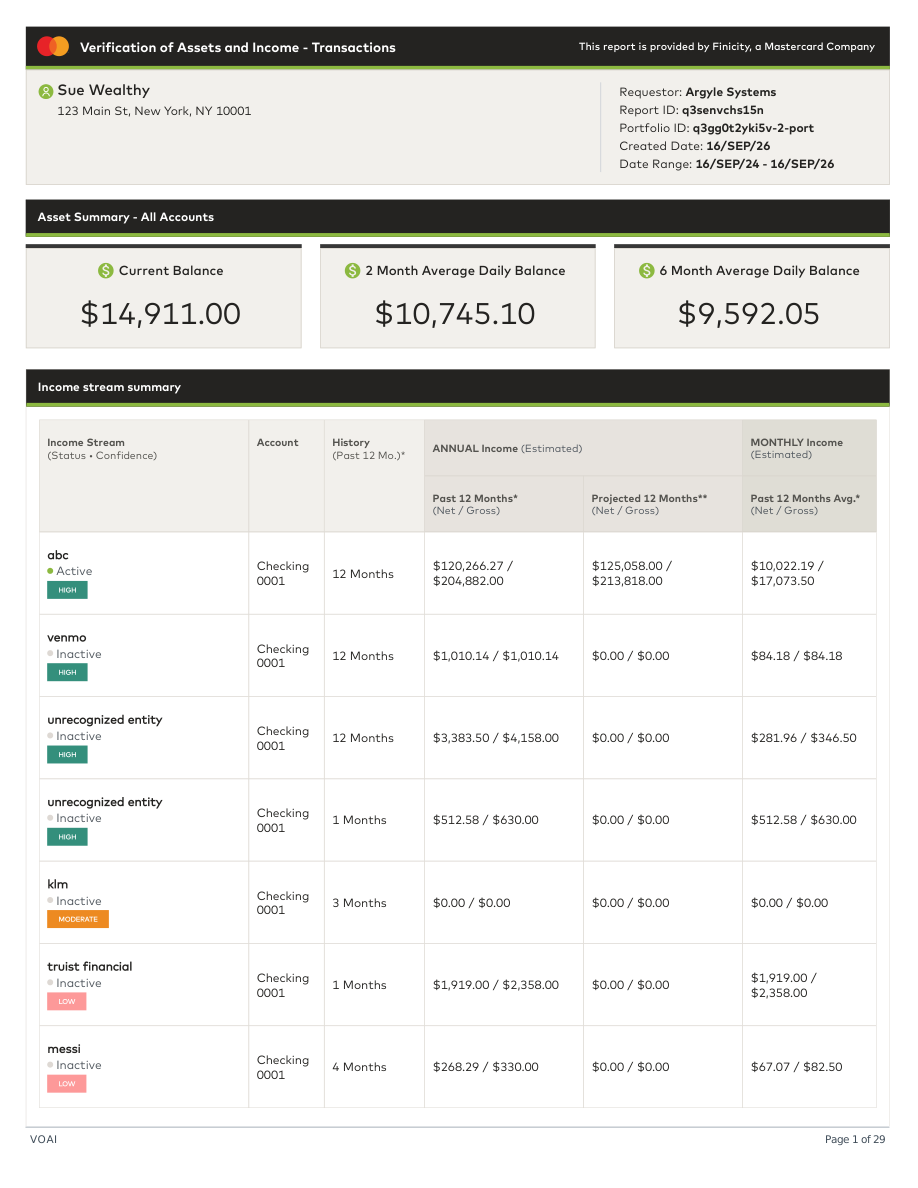Click dollar icon beside 2 Month Average Daily Balance
This screenshot has width=918, height=1188.
352,270
